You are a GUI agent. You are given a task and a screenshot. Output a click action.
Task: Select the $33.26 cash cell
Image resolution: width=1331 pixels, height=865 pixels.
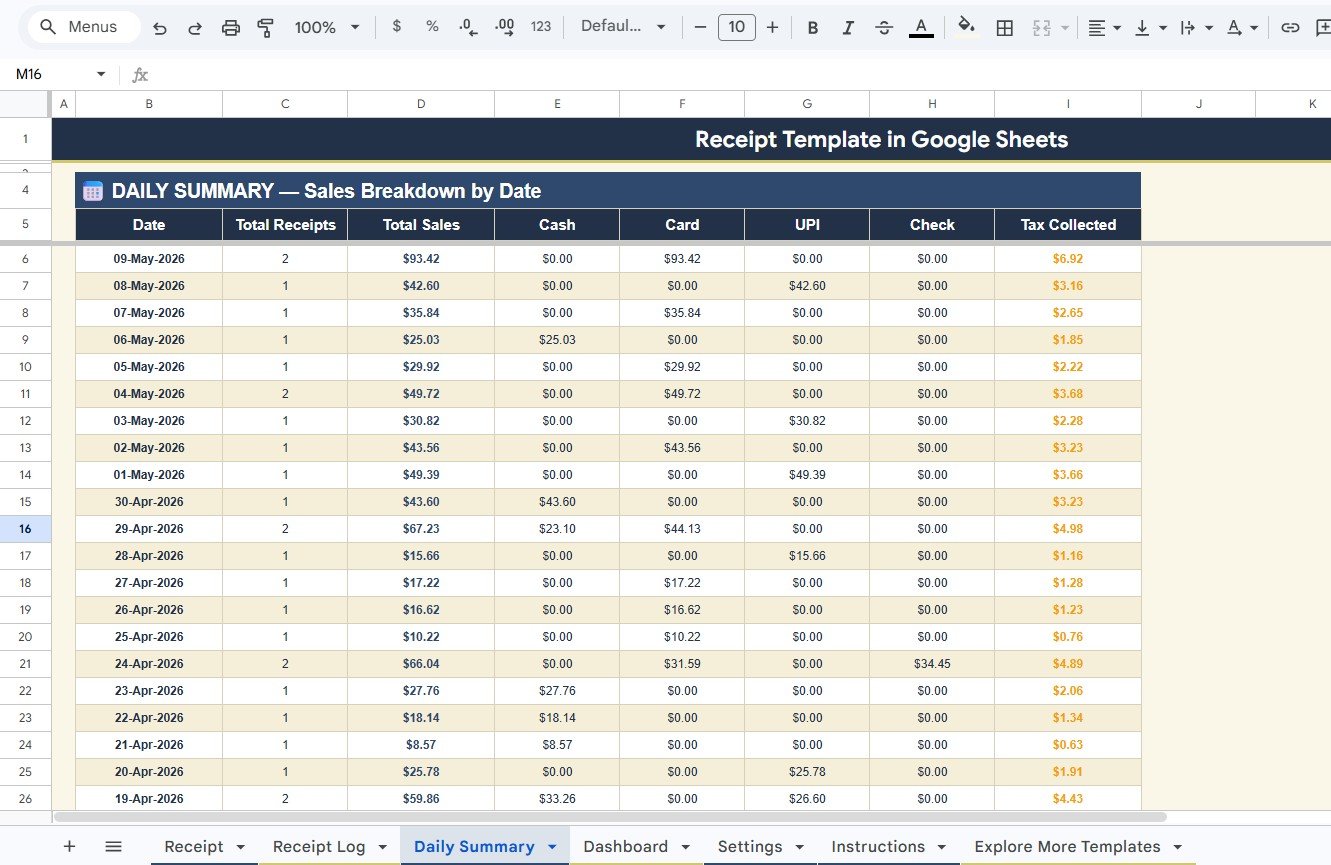(557, 799)
